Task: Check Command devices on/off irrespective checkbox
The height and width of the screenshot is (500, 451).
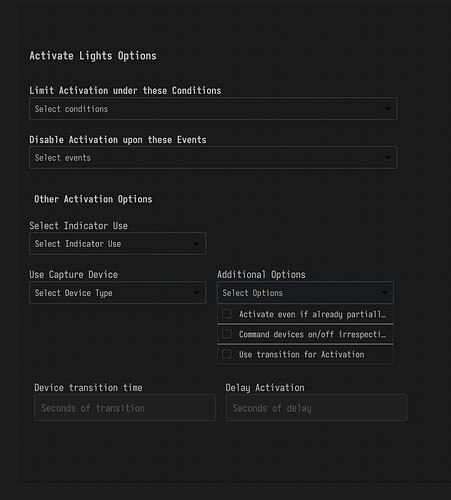Action: [227, 334]
